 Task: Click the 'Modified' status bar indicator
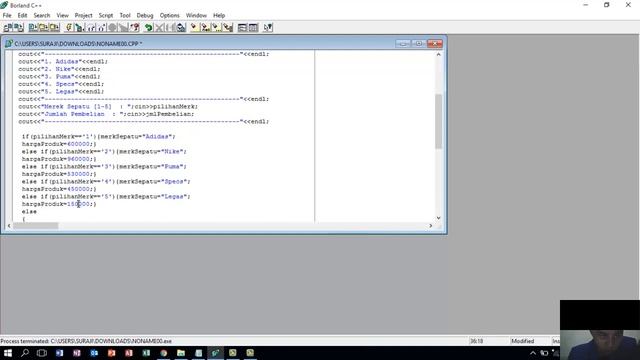(522, 341)
